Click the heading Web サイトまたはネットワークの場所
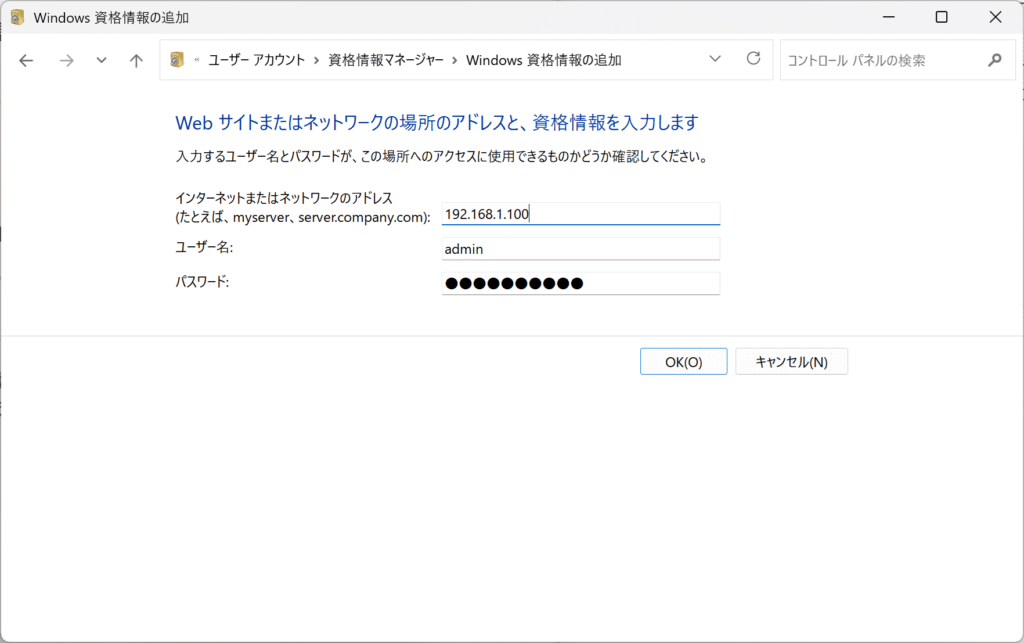Viewport: 1024px width, 643px height. point(437,122)
